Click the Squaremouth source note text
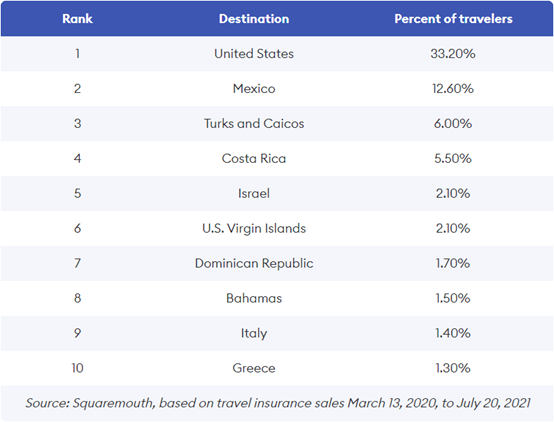This screenshot has width=554, height=422. 278,403
